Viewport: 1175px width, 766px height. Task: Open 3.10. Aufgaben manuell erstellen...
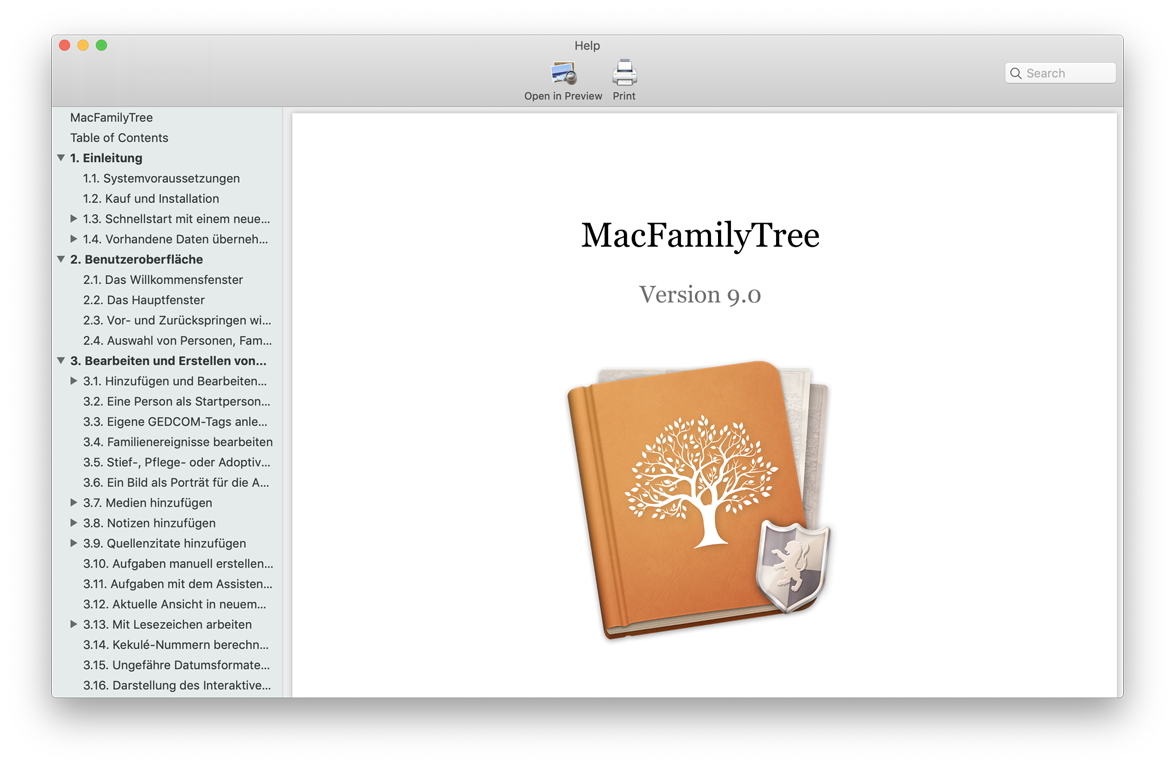point(178,563)
